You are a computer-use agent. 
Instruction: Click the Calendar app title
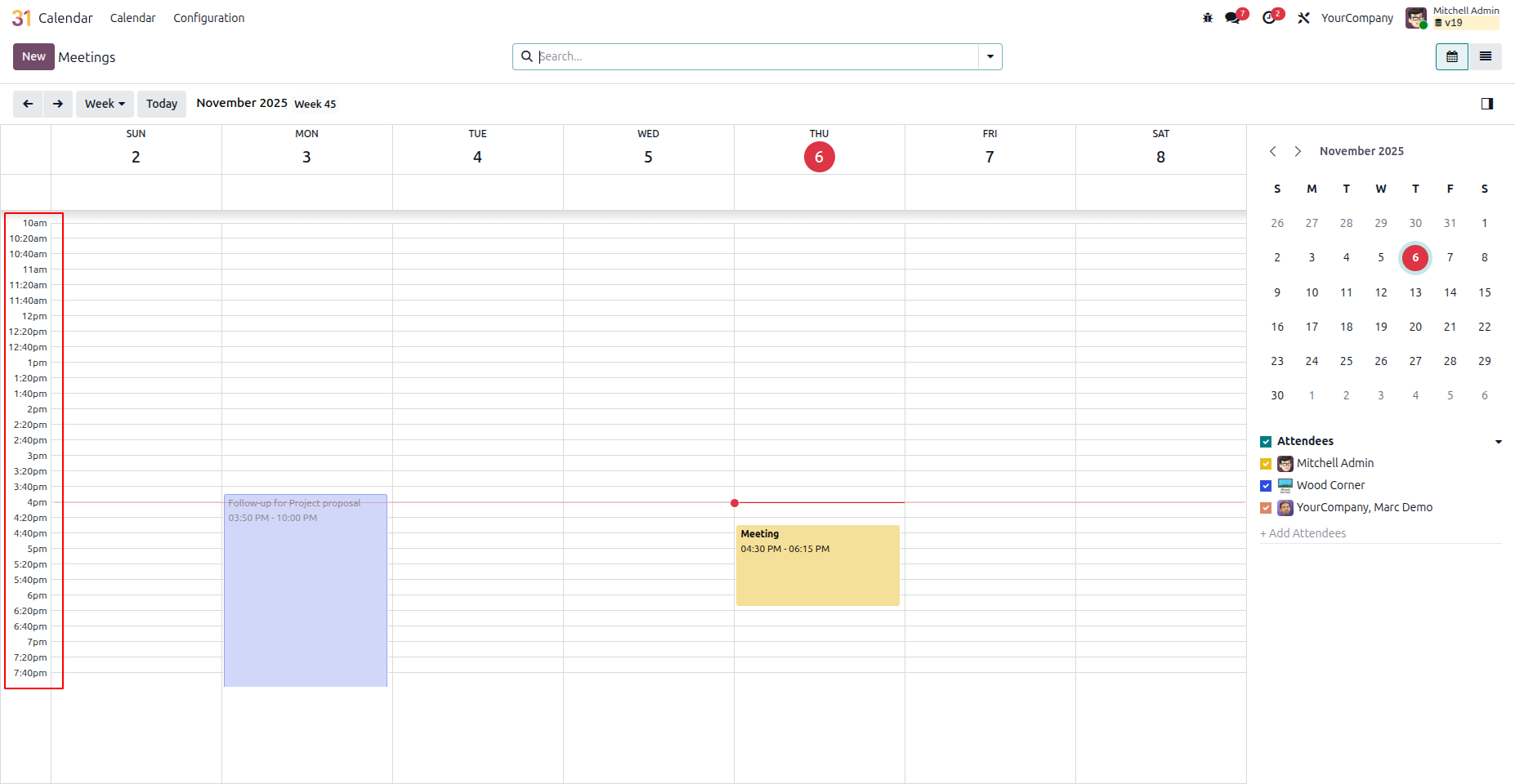(65, 18)
